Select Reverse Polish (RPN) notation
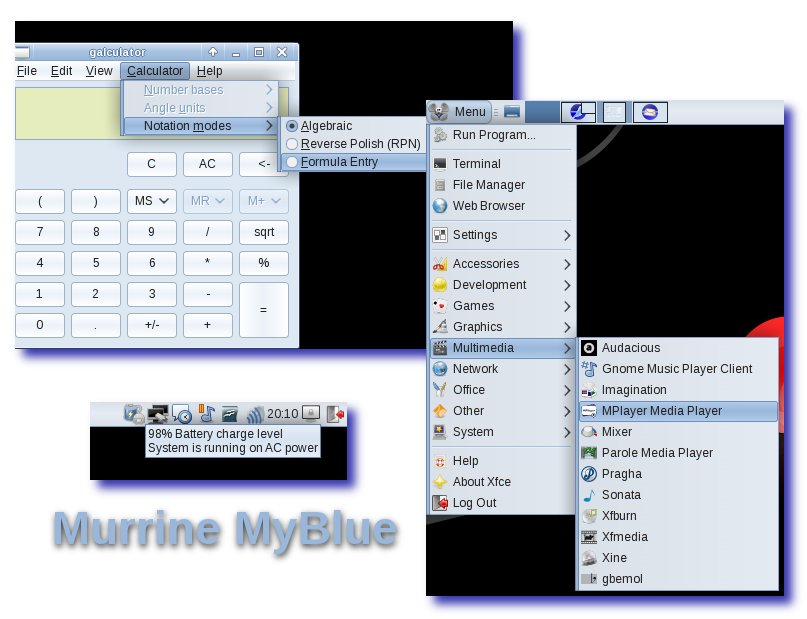 [354, 144]
